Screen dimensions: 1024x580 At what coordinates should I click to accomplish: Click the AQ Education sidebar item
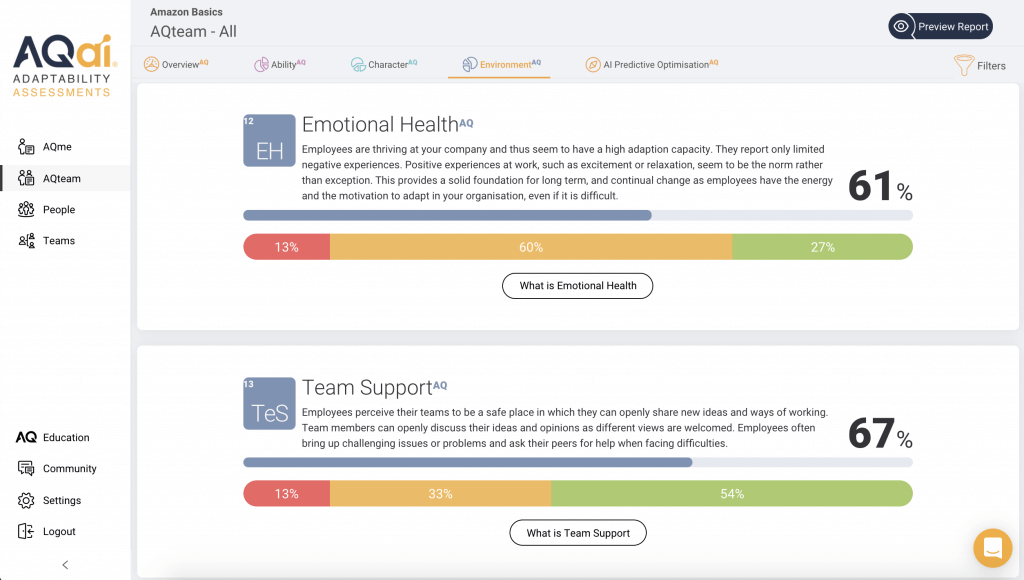pyautogui.click(x=54, y=438)
